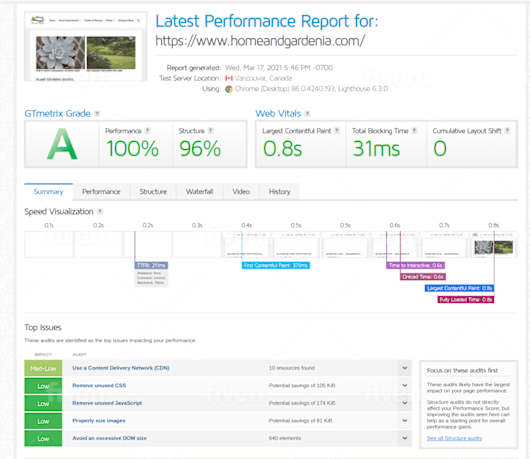Image resolution: width=530 pixels, height=459 pixels.
Task: Click the Canada flag icon
Action: (229, 78)
